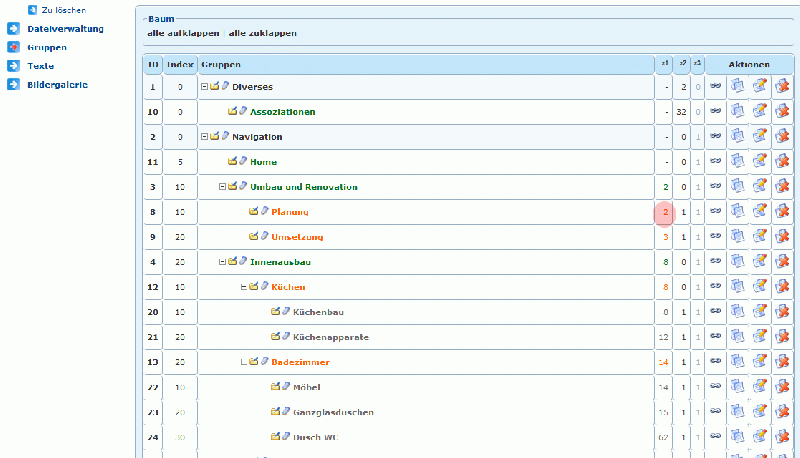Select the Dusch WC group name
The image size is (800, 458).
click(315, 437)
